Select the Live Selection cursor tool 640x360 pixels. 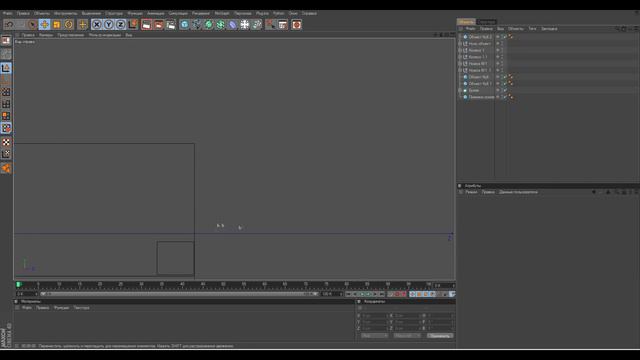(x=33, y=24)
